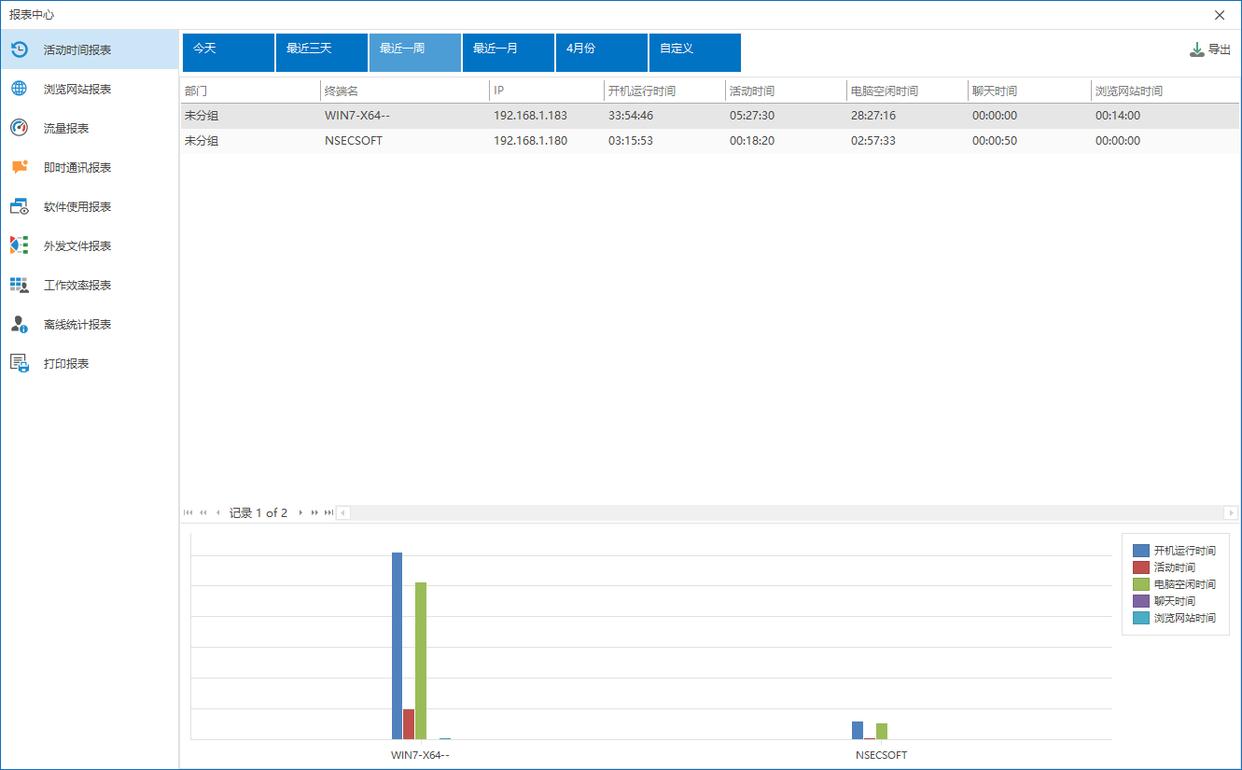1242x770 pixels.
Task: Open the 自定义 custom range tab
Action: (694, 53)
